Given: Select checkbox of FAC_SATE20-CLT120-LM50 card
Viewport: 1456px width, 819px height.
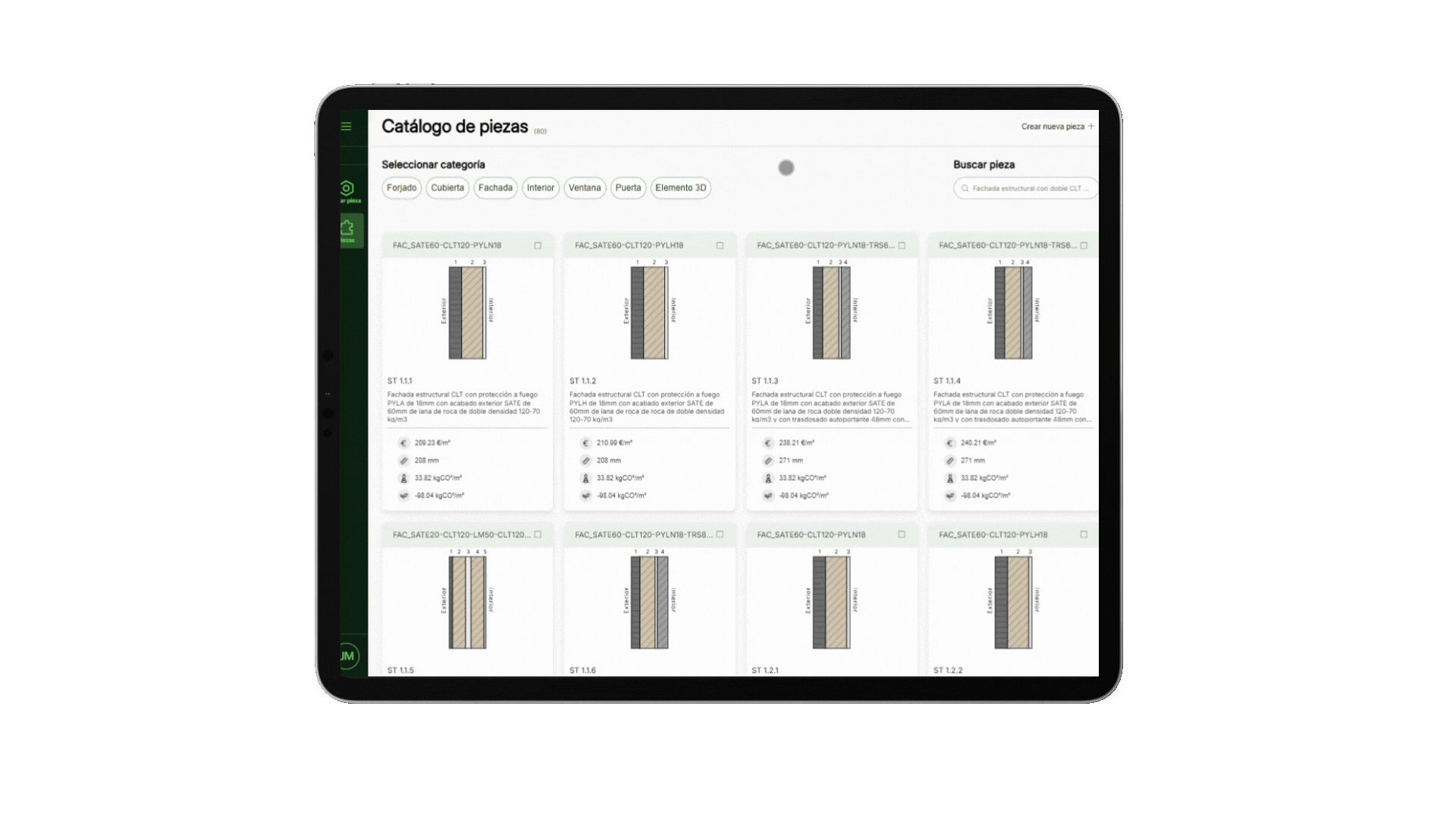Looking at the screenshot, I should point(538,535).
